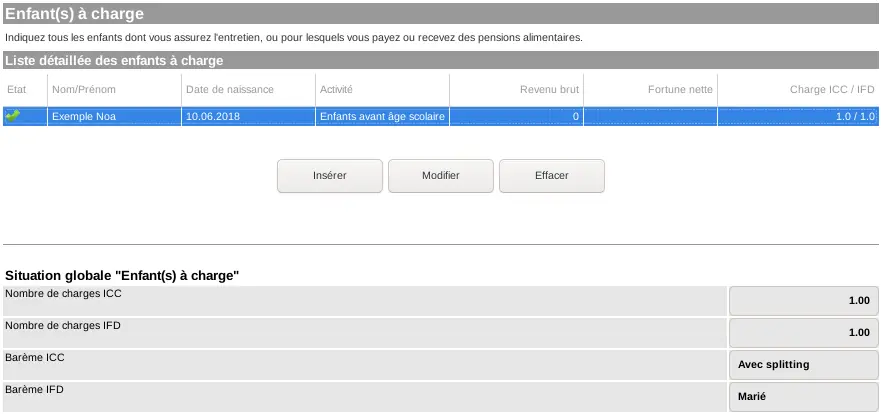Viewport: 882px width, 414px height.
Task: Select the 'Exemple Noa' name cell
Action: [x=114, y=116]
